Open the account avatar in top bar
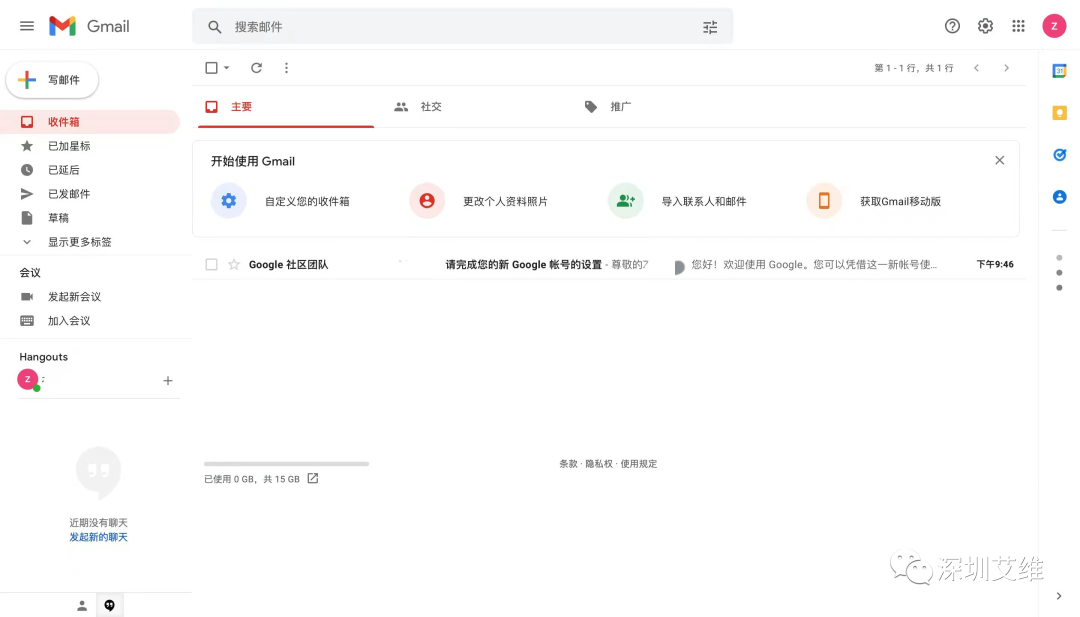The image size is (1080, 617). tap(1054, 26)
